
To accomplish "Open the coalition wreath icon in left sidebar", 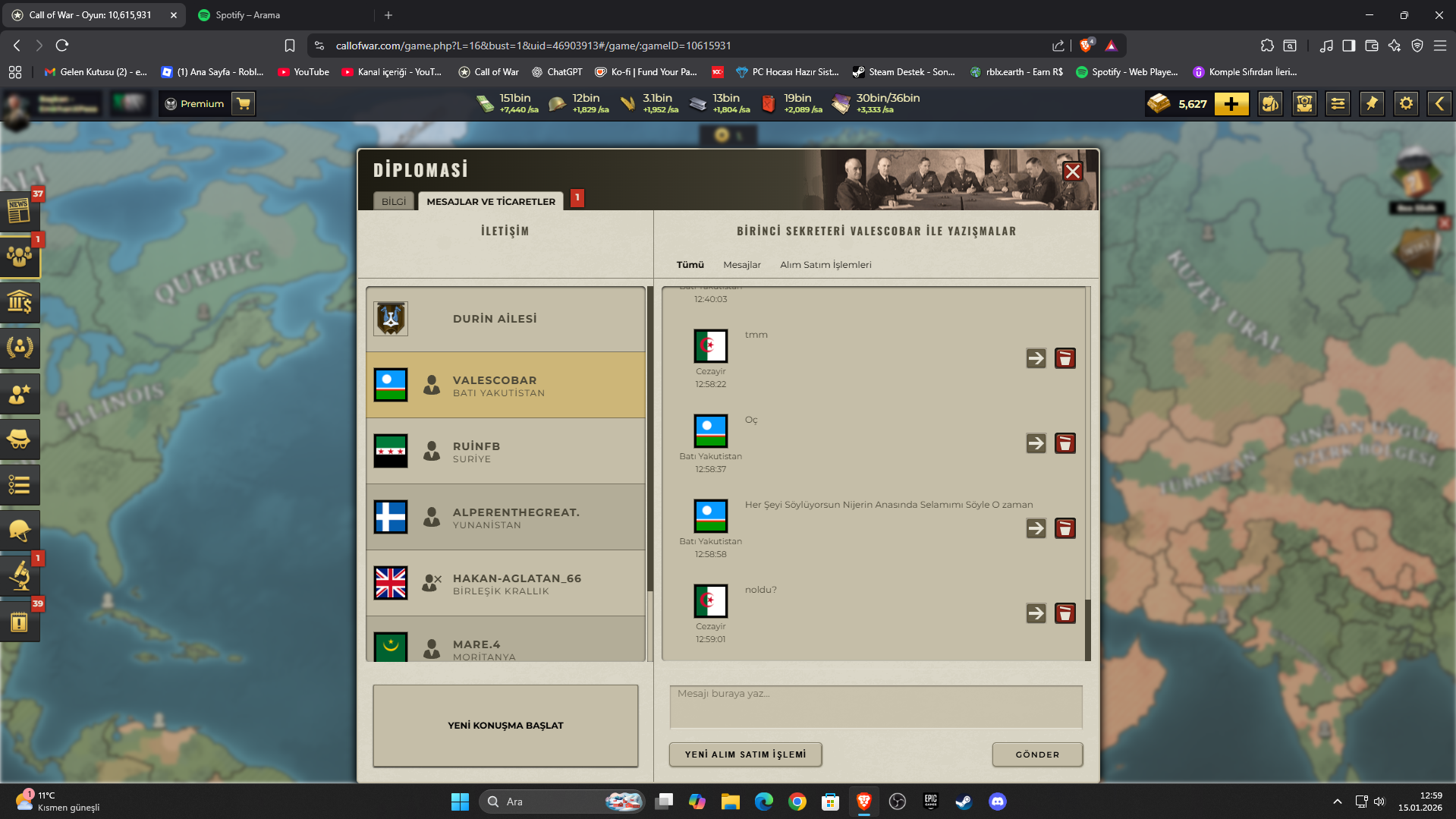I will (19, 348).
